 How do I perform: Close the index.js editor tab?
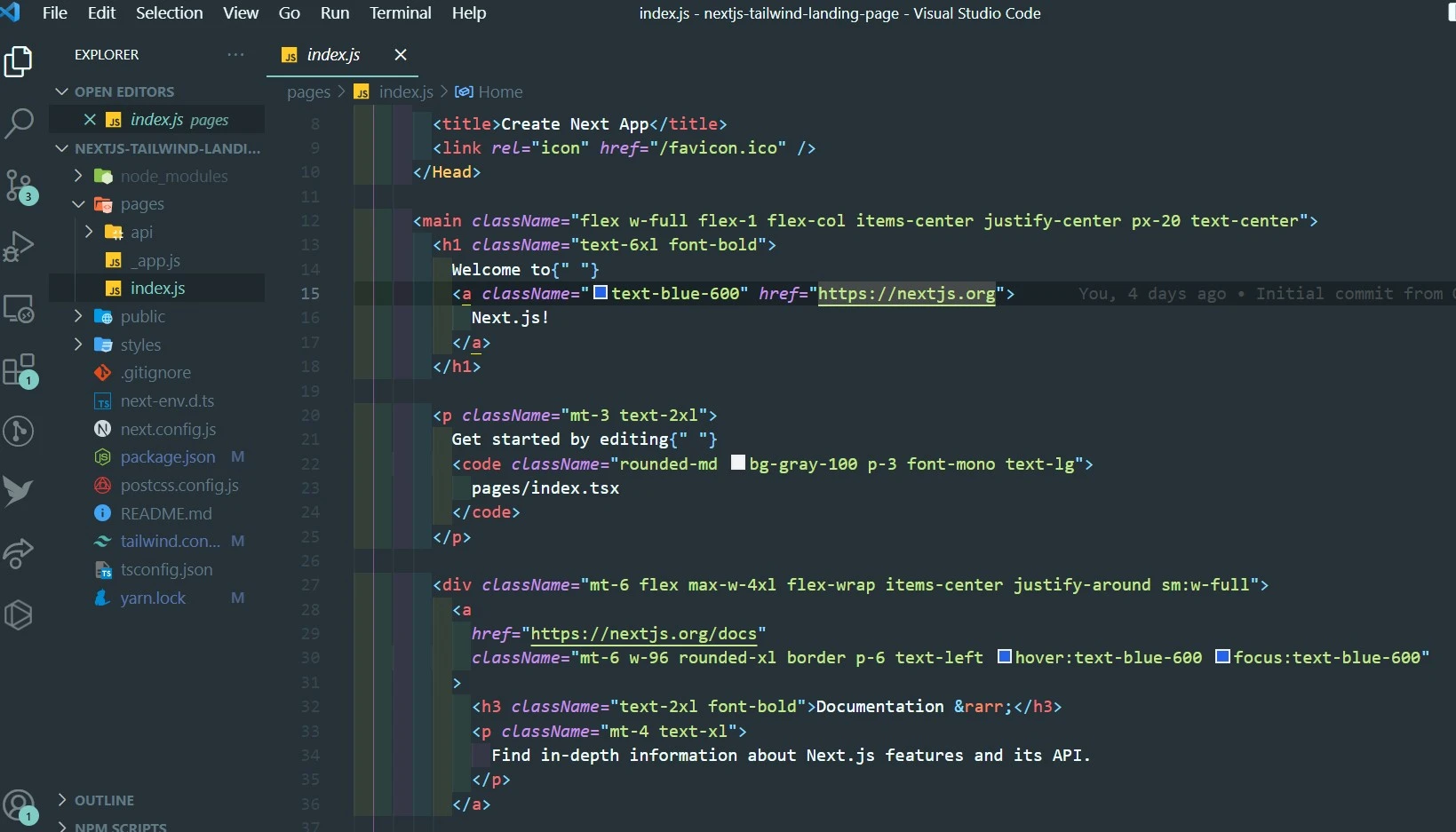click(x=401, y=55)
